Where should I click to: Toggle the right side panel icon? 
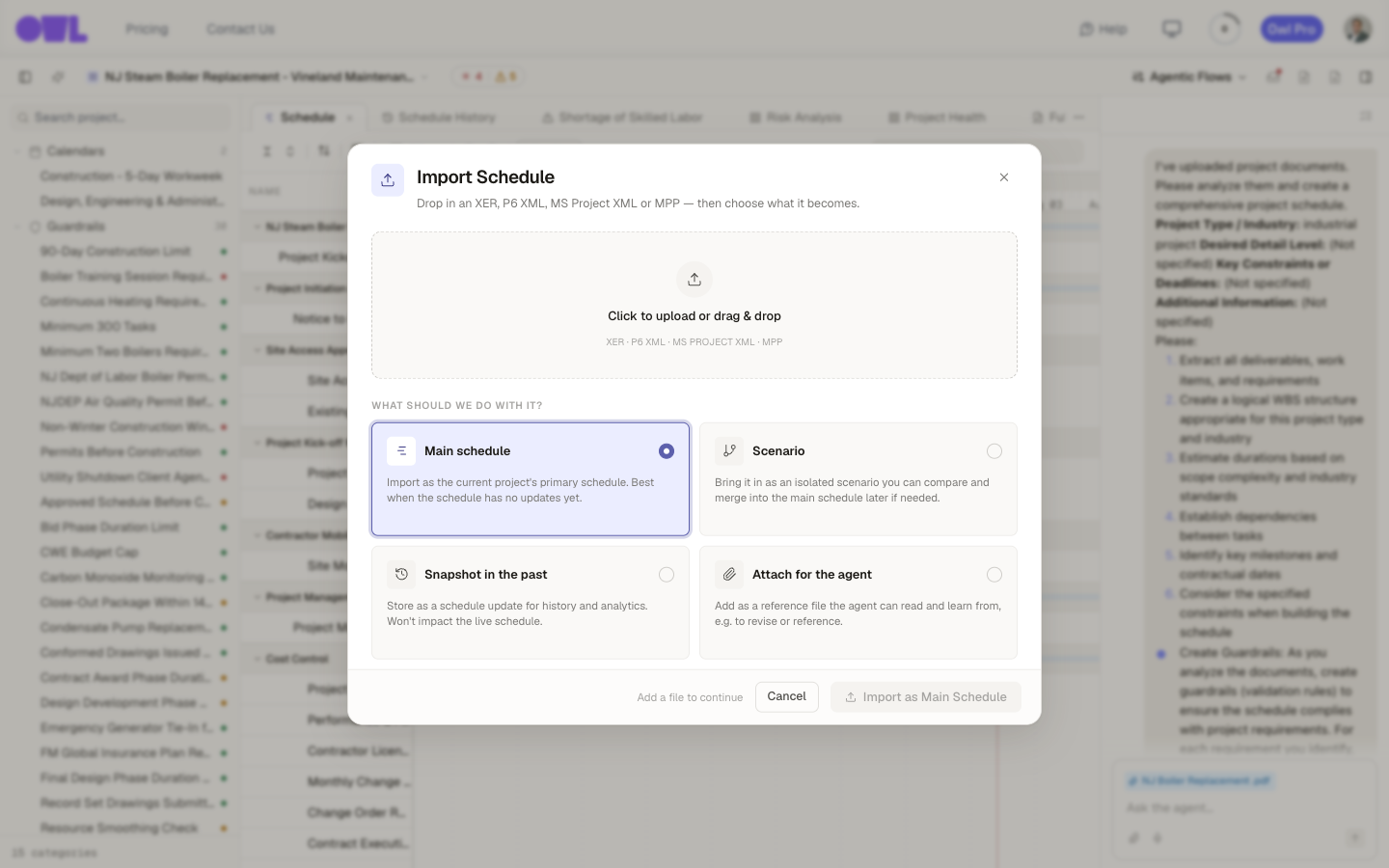click(1366, 77)
